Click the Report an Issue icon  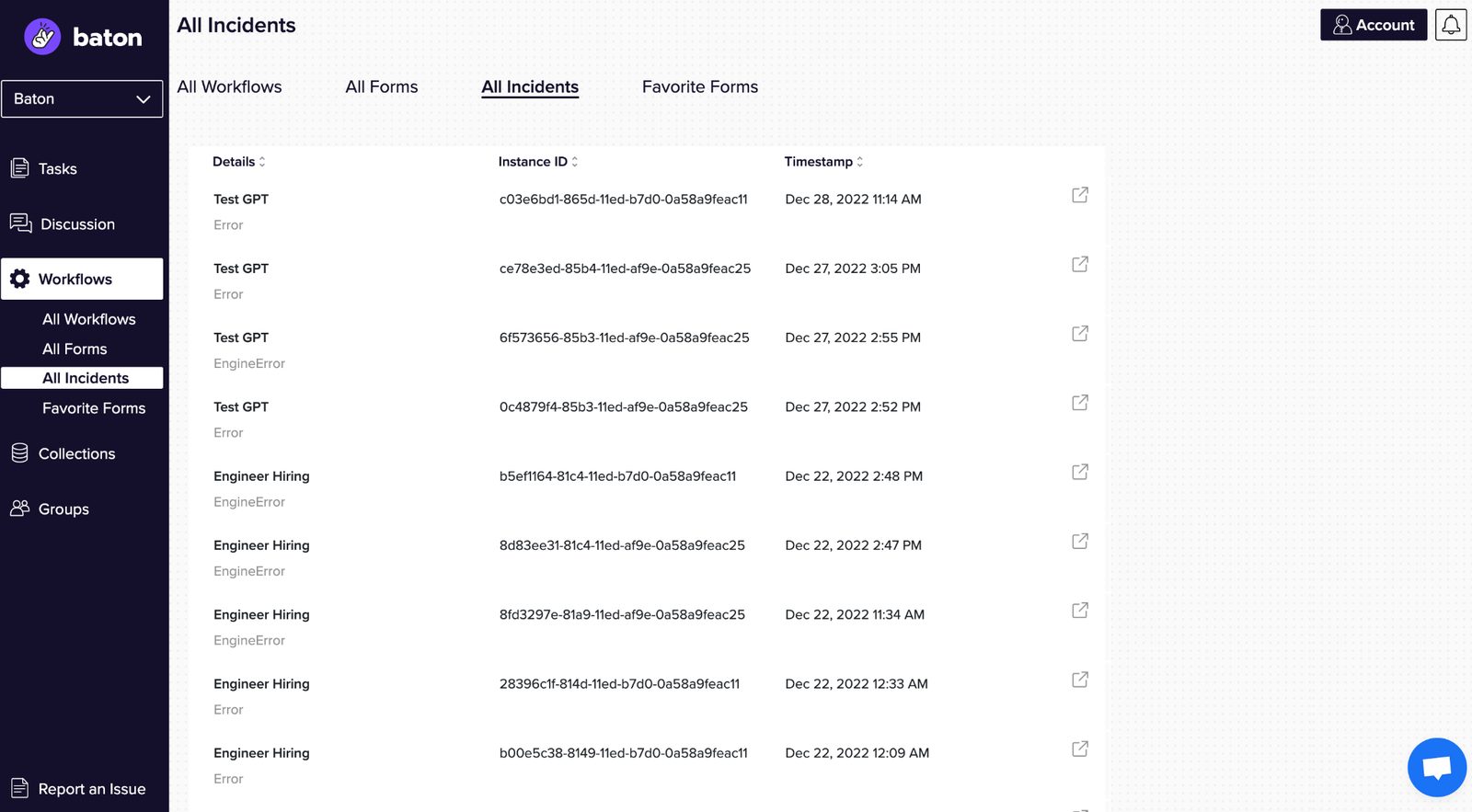point(19,788)
